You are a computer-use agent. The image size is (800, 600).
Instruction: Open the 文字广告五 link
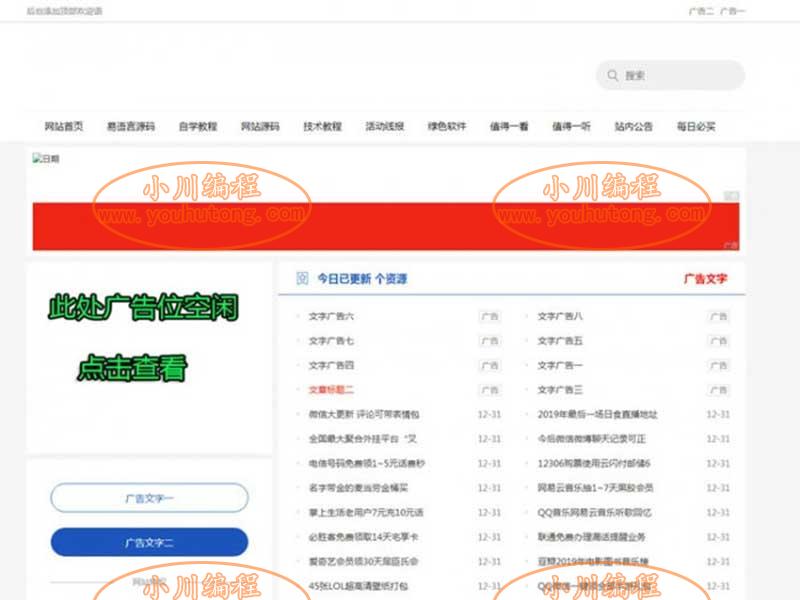560,341
